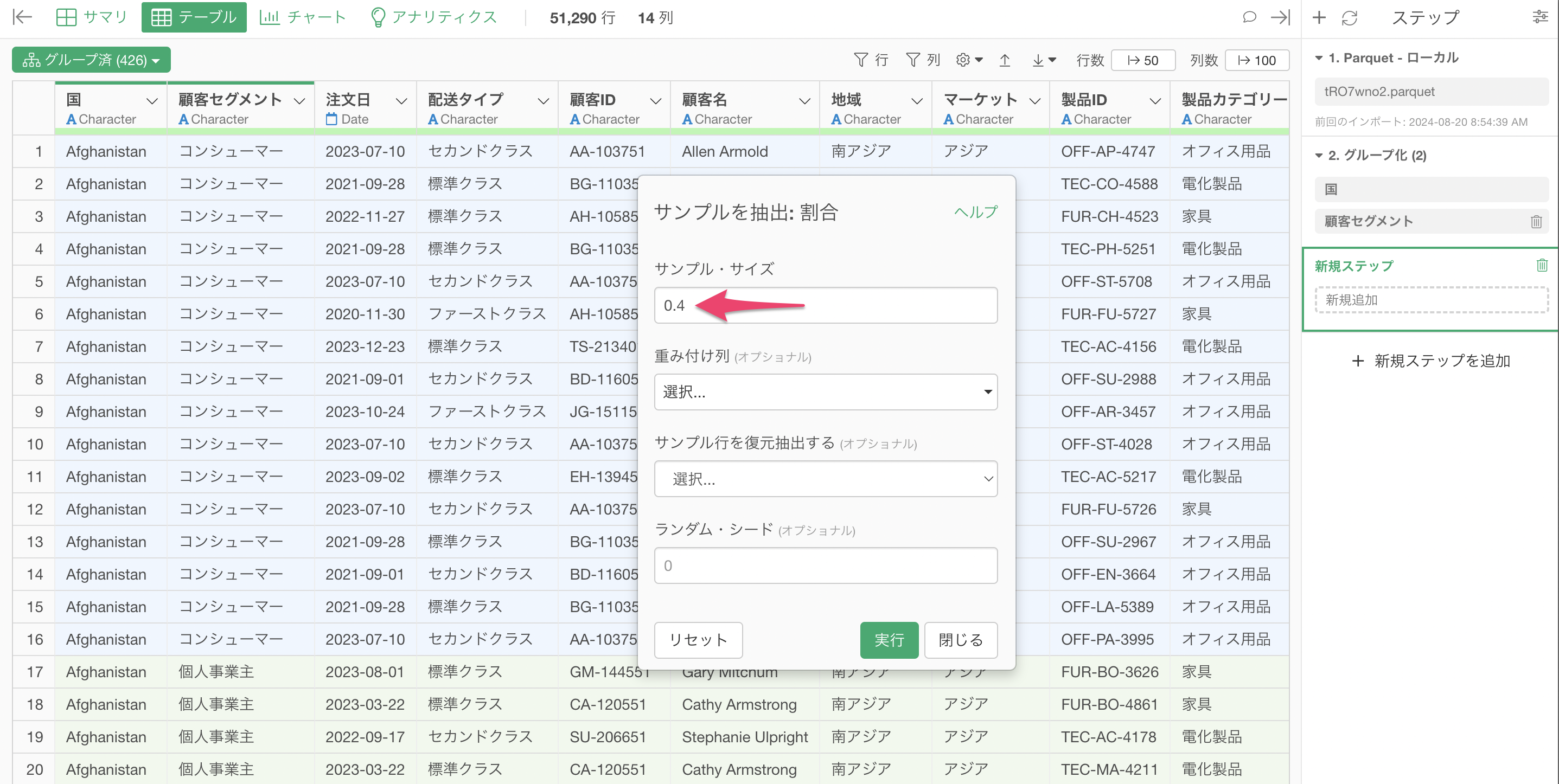Open the gear settings menu in the toolbar
Image resolution: width=1559 pixels, height=784 pixels.
pyautogui.click(x=969, y=60)
